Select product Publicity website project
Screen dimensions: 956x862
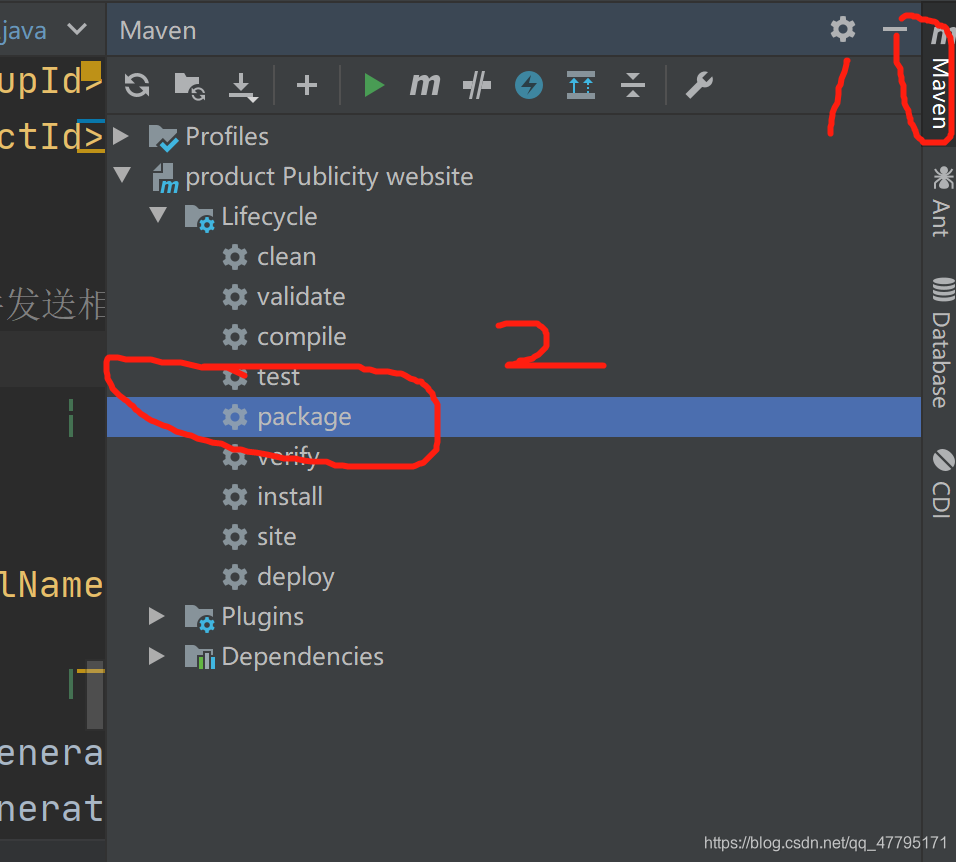[x=329, y=177]
